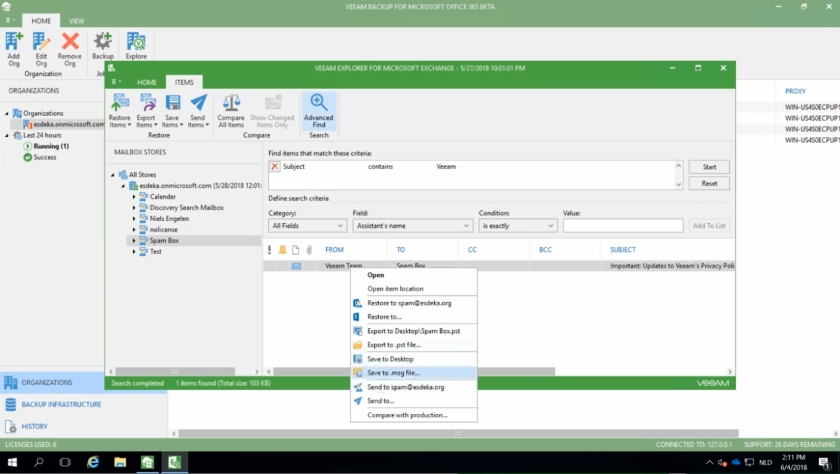Click the taskbar clock showing 2:11 PM
840x474 pixels.
click(x=794, y=462)
